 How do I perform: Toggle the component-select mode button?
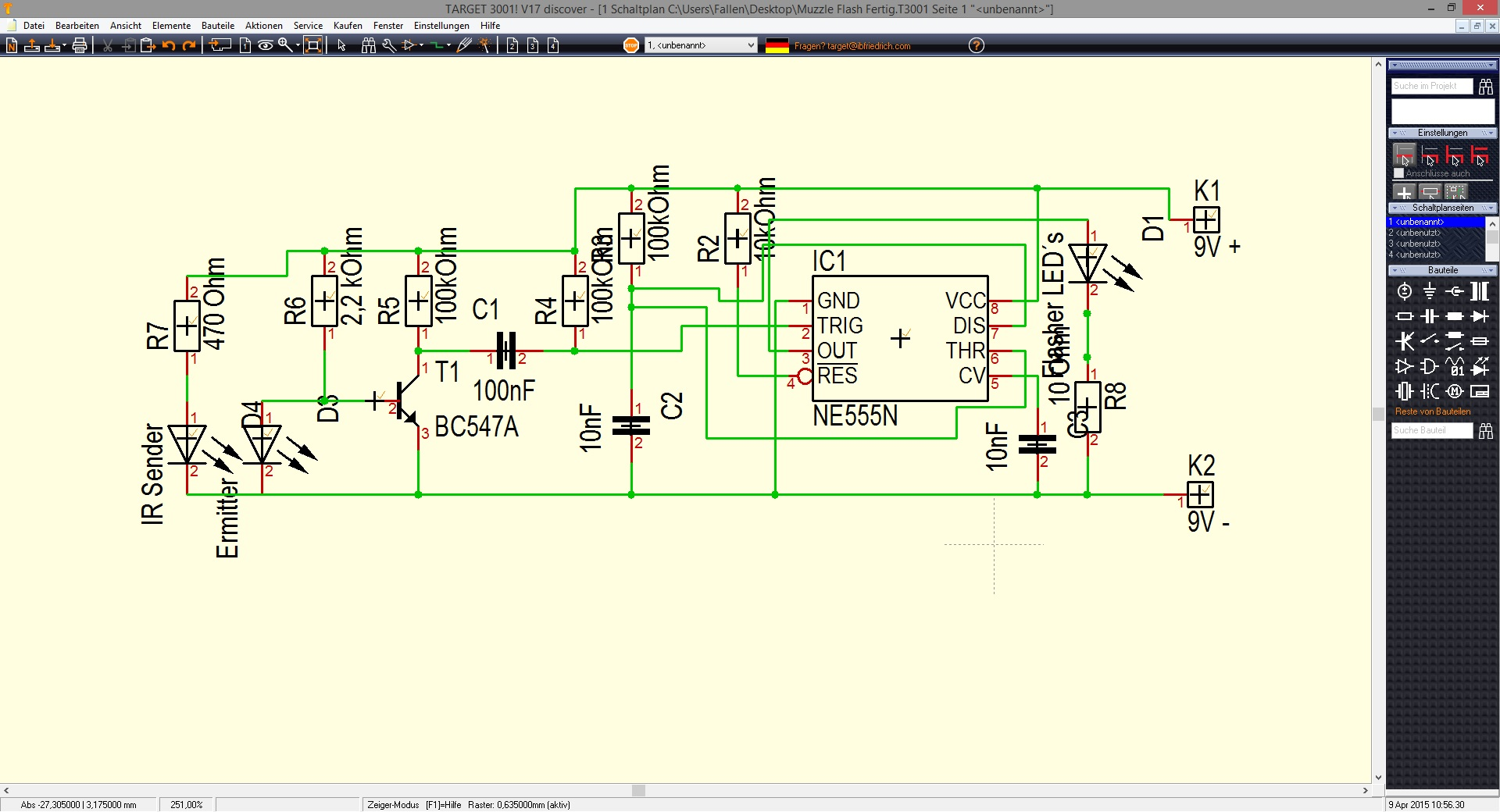click(1430, 192)
